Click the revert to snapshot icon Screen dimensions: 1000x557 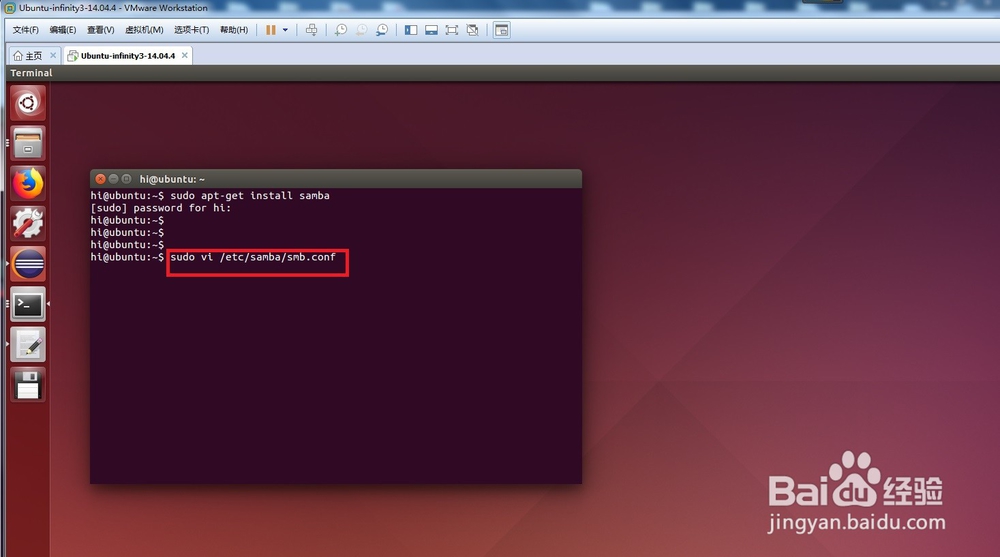click(x=362, y=30)
